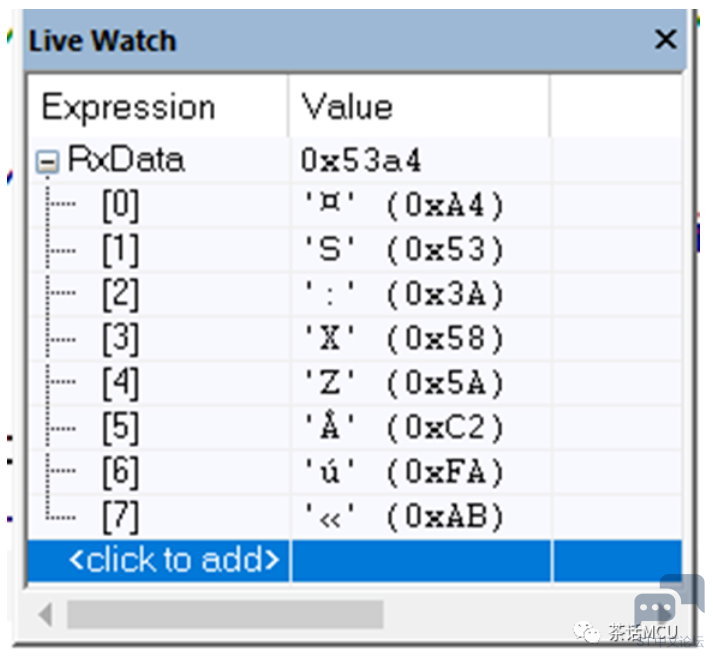Image resolution: width=713 pixels, height=657 pixels.
Task: Click the <click to add> expression field
Action: [x=159, y=561]
